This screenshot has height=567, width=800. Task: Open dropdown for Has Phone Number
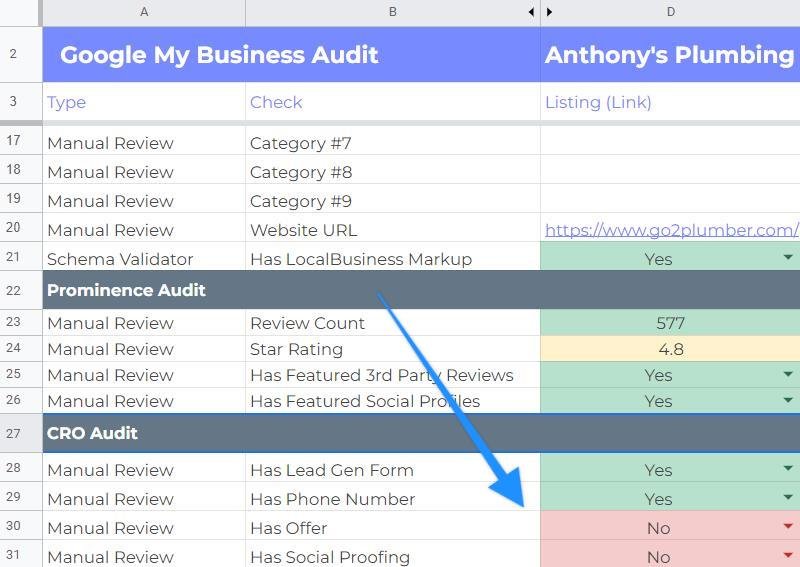(788, 497)
